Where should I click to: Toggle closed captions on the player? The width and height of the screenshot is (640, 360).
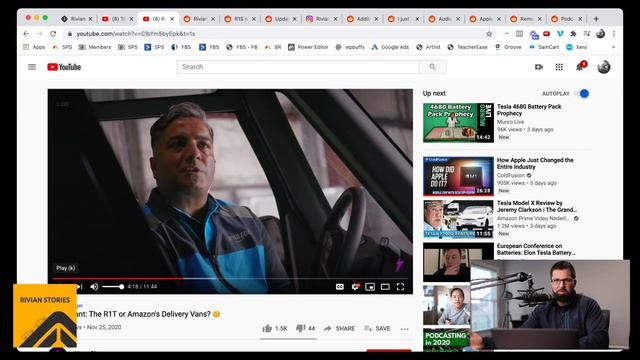pos(340,287)
